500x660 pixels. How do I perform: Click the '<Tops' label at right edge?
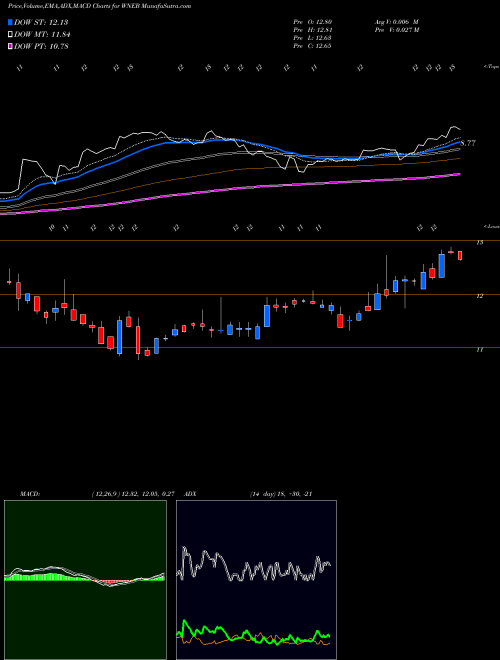(x=491, y=67)
